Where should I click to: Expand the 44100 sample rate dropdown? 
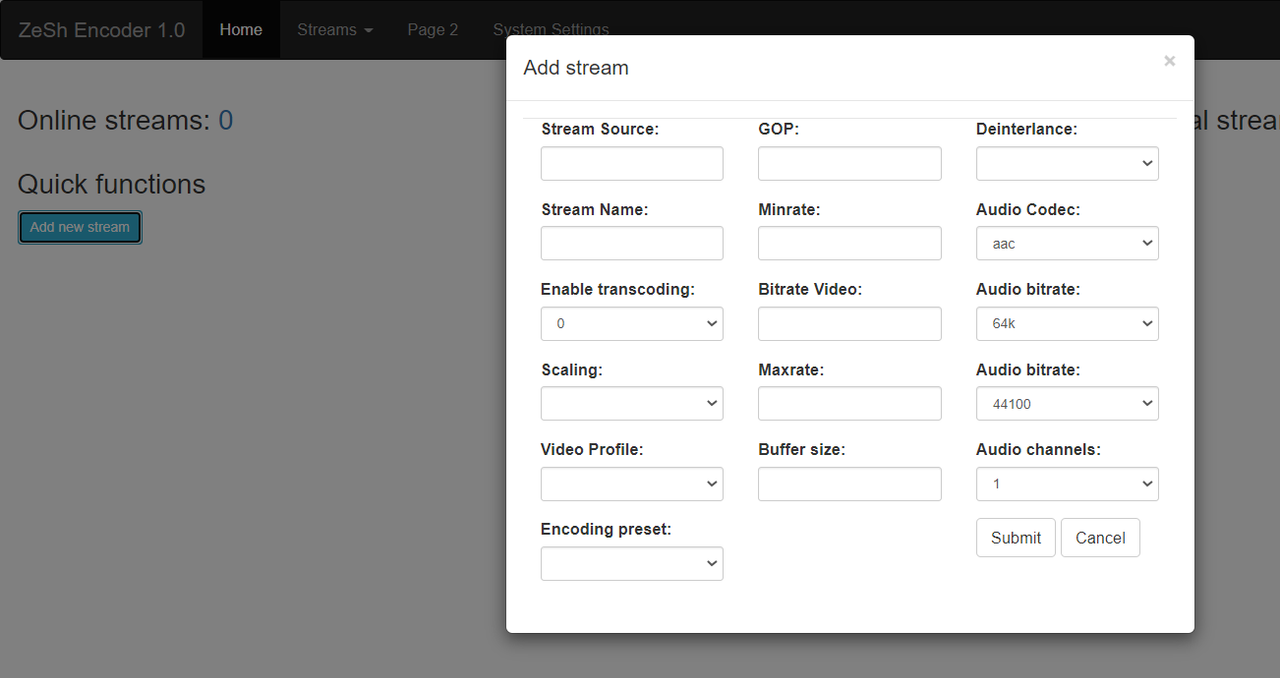tap(1067, 404)
